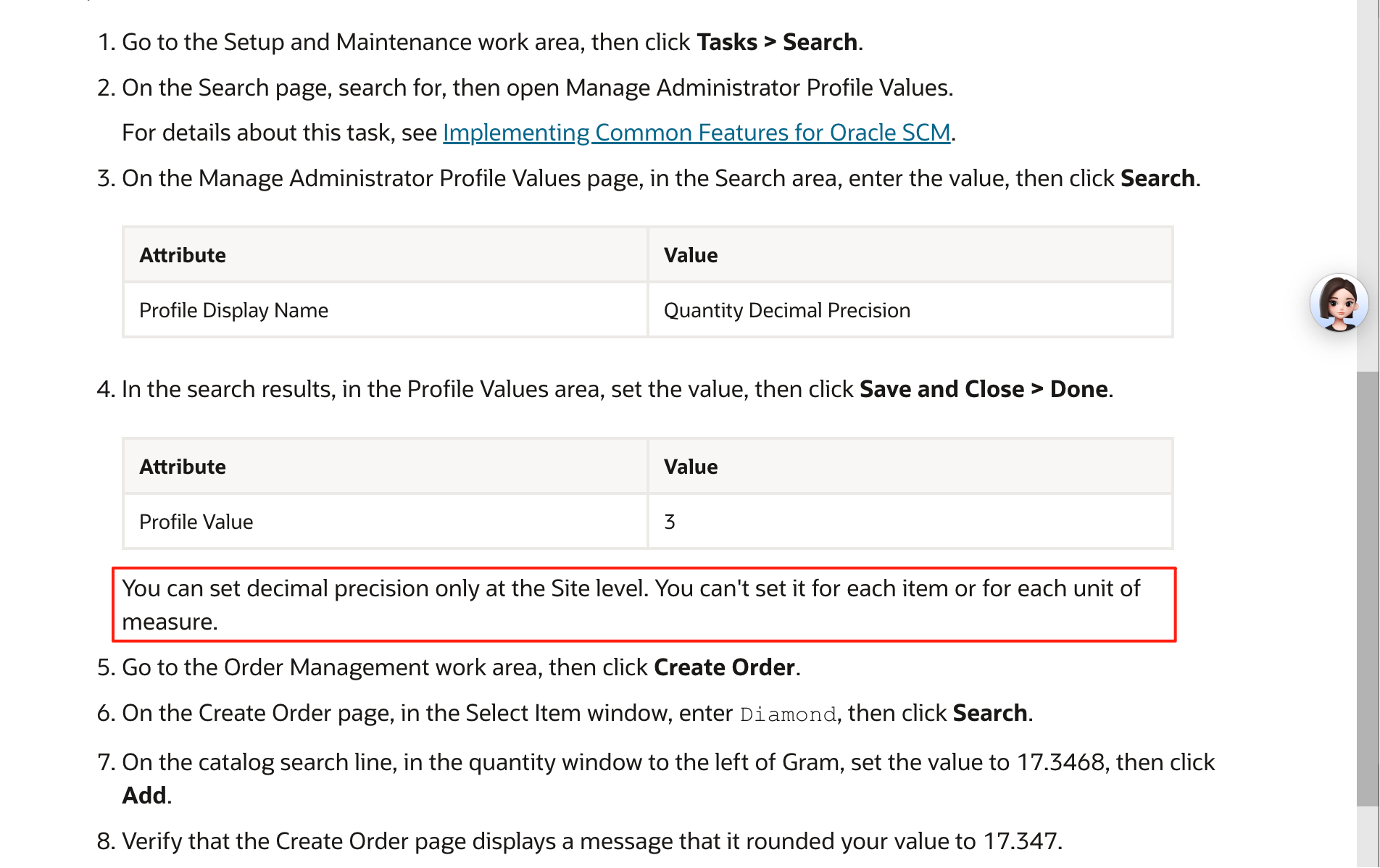Click the 'Attribute' header of second table

[x=385, y=467]
